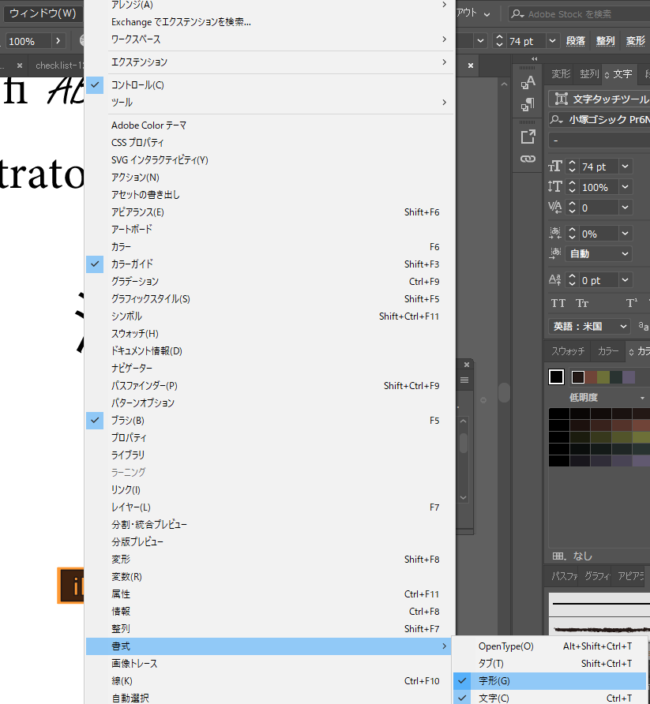Click the grid icon beside なし

[559, 556]
